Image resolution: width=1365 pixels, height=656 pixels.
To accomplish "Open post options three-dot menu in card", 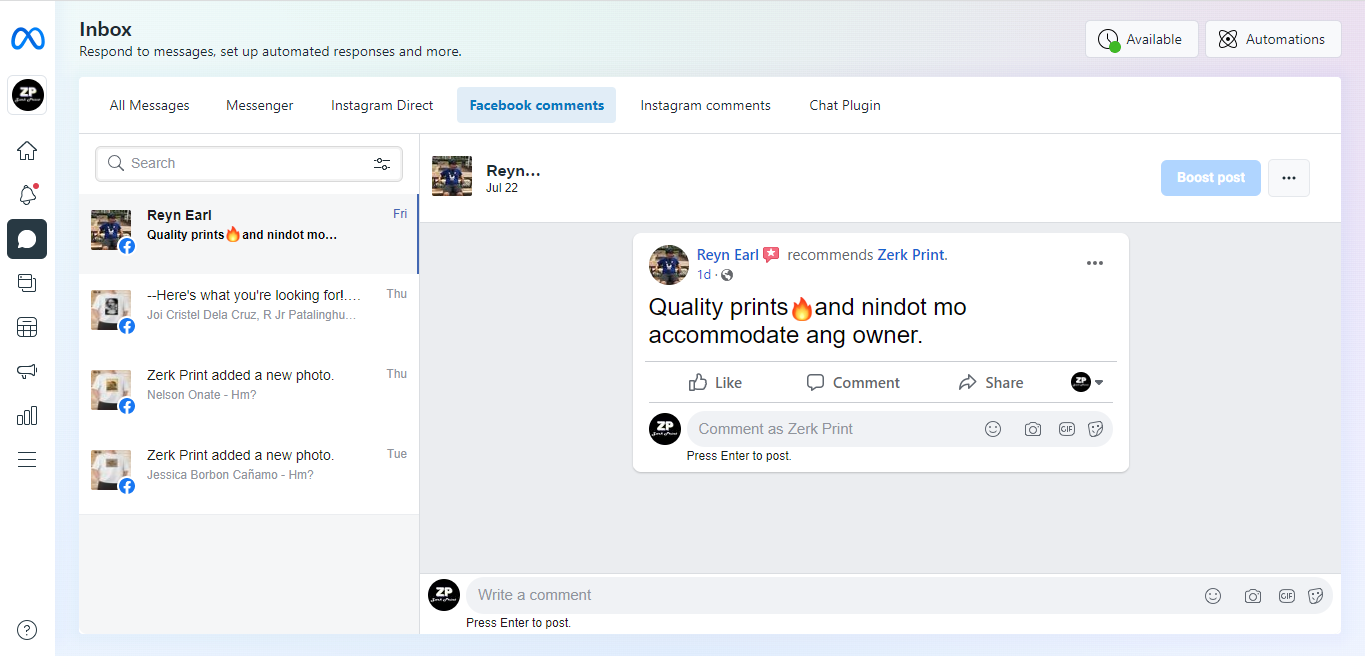I will pyautogui.click(x=1095, y=263).
